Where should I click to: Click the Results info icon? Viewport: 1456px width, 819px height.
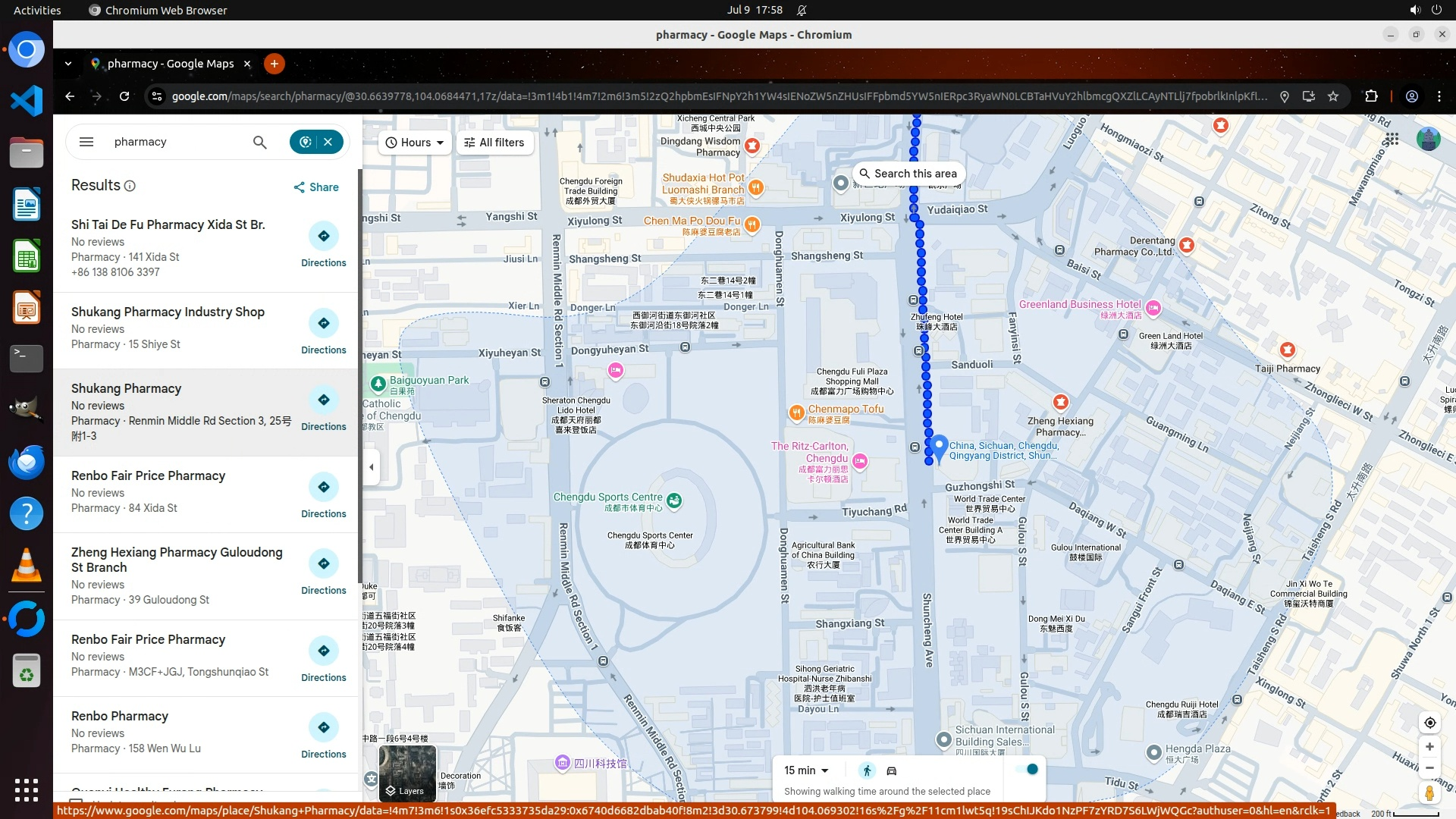[x=130, y=186]
